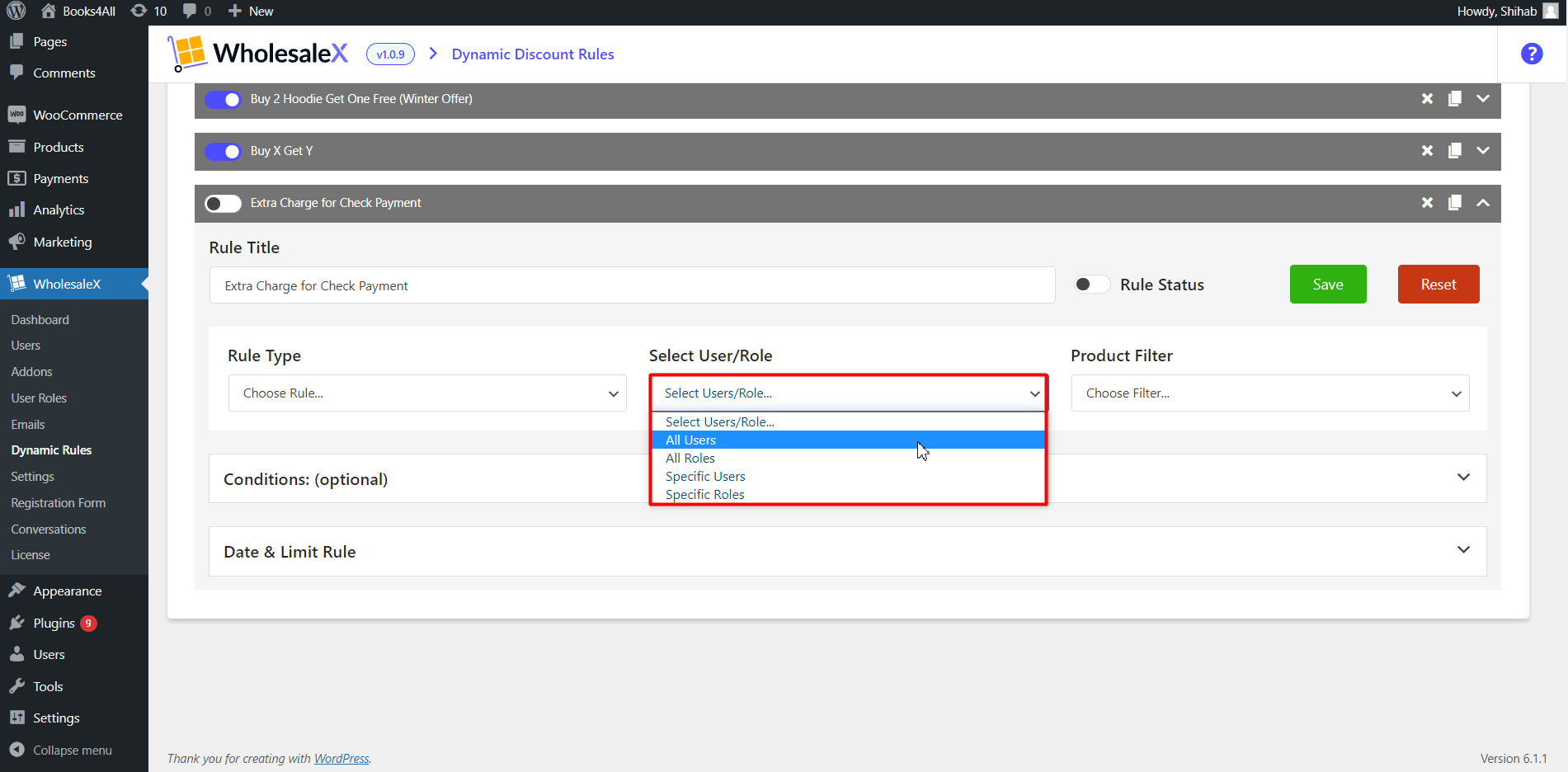Open main Settings menu at sidebar bottom
This screenshot has height=772, width=1568.
74,718
